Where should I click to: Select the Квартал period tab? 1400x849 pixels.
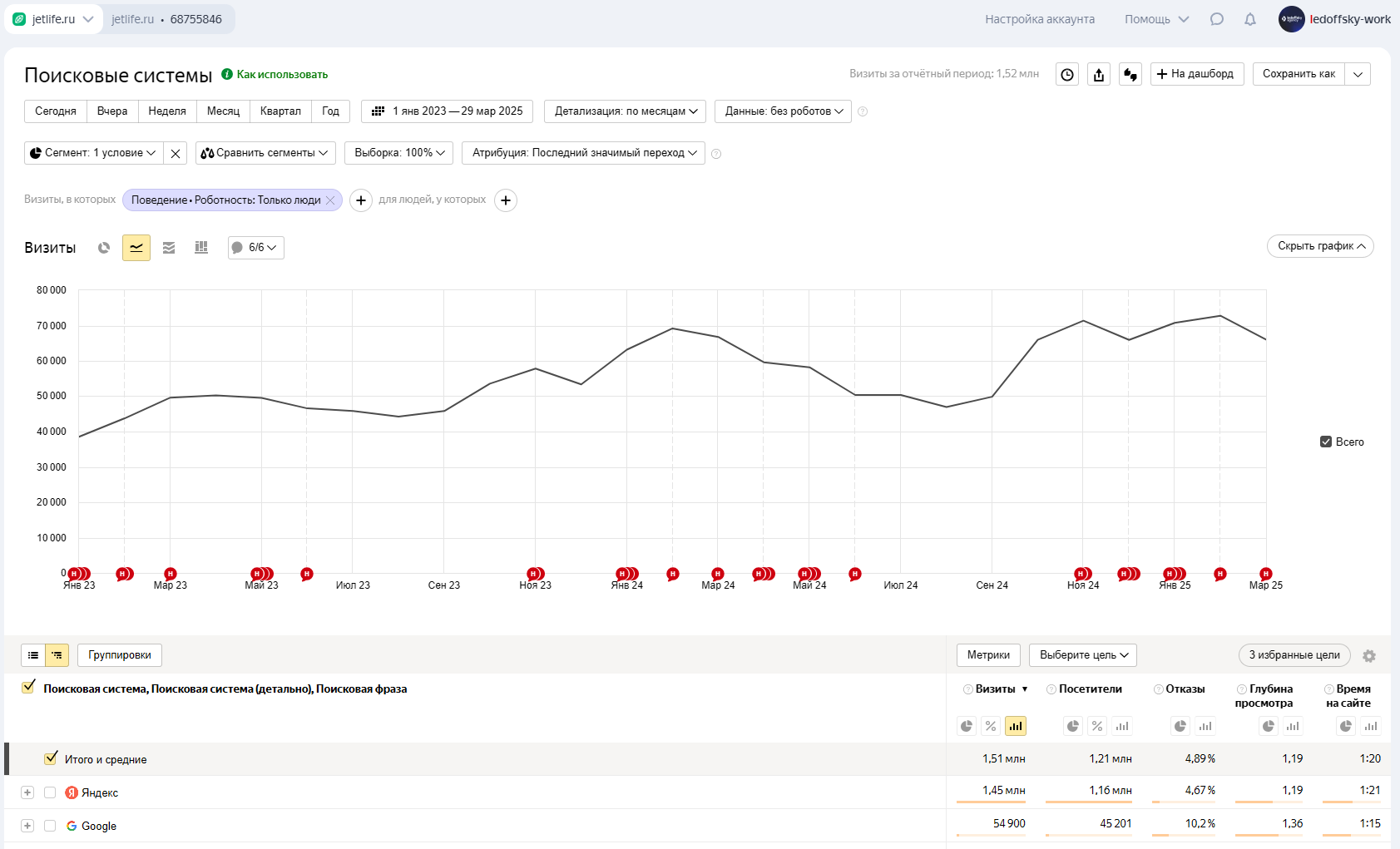pyautogui.click(x=280, y=111)
